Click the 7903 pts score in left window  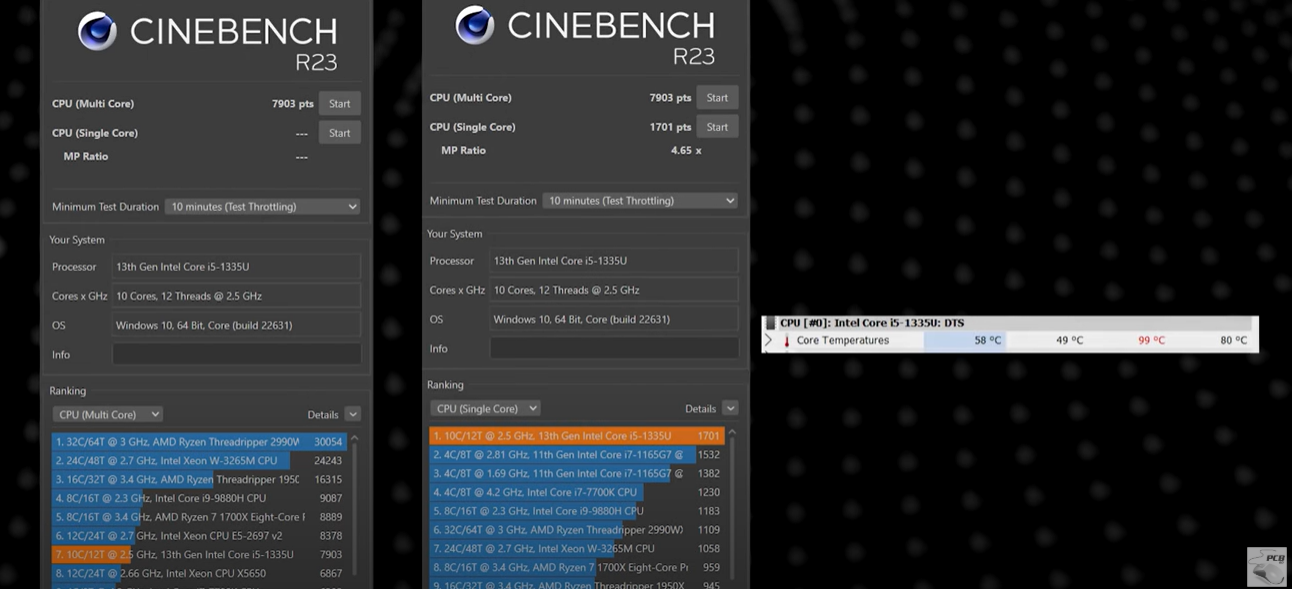[293, 104]
